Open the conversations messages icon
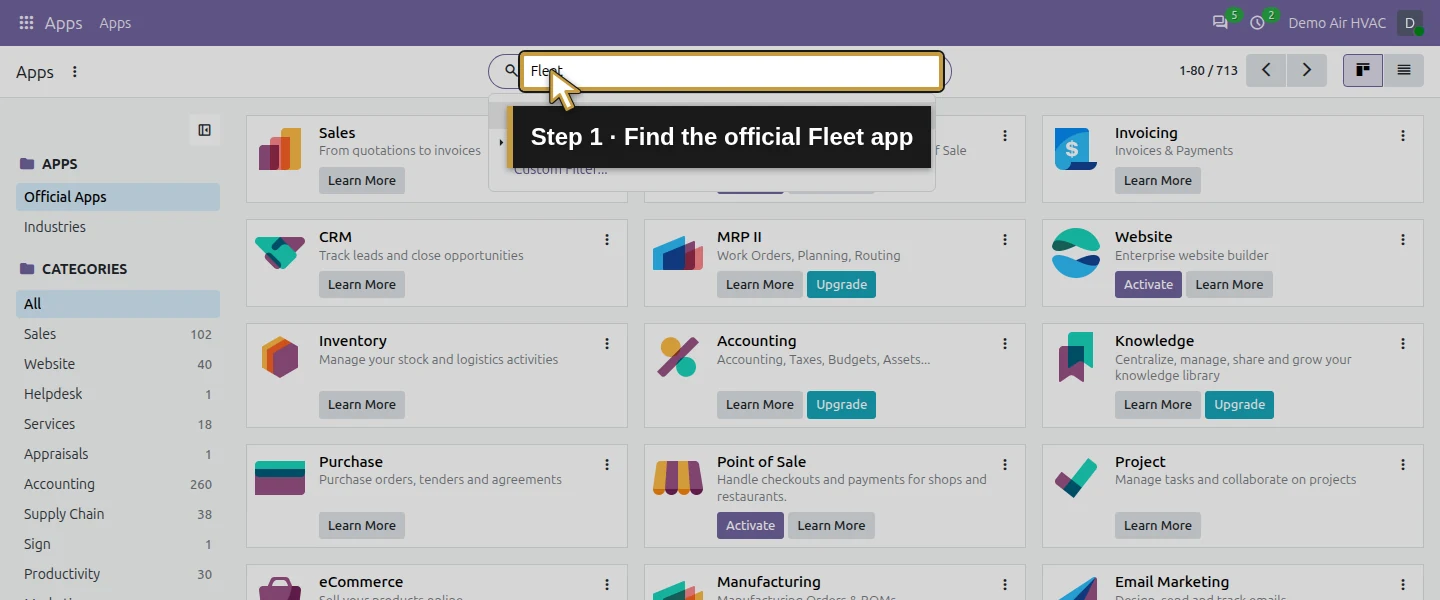The height and width of the screenshot is (600, 1440). click(x=1220, y=22)
